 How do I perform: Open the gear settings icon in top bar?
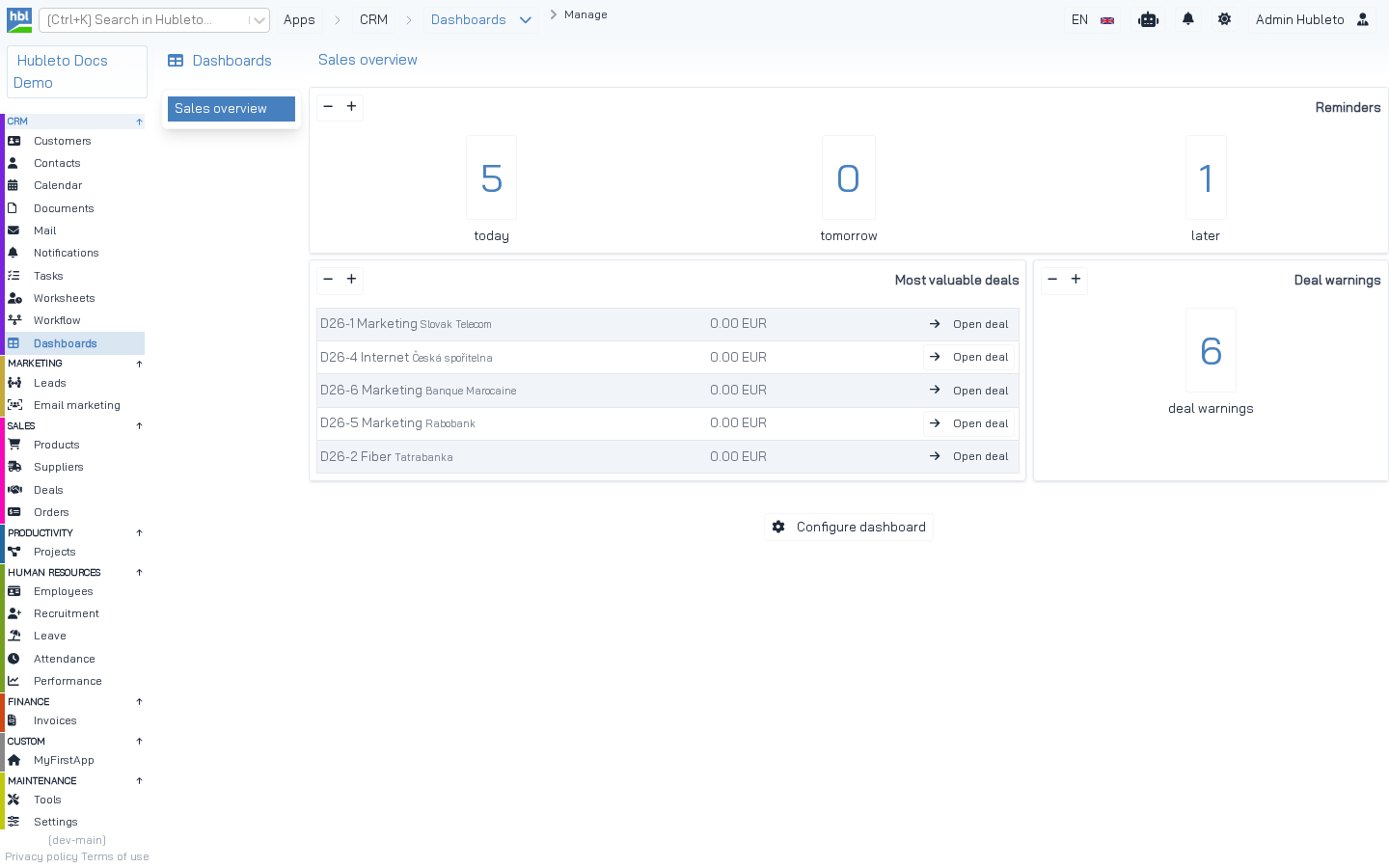[x=1224, y=19]
